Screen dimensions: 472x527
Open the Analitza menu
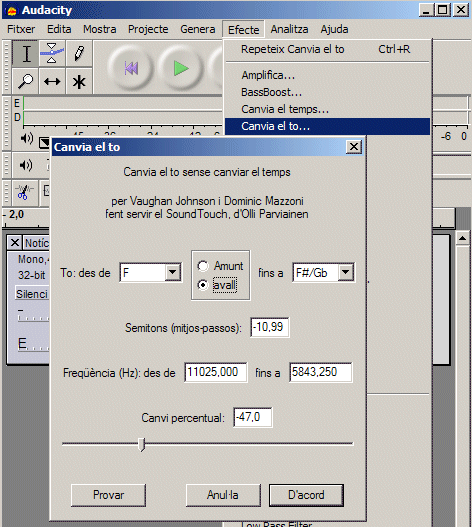tap(289, 29)
